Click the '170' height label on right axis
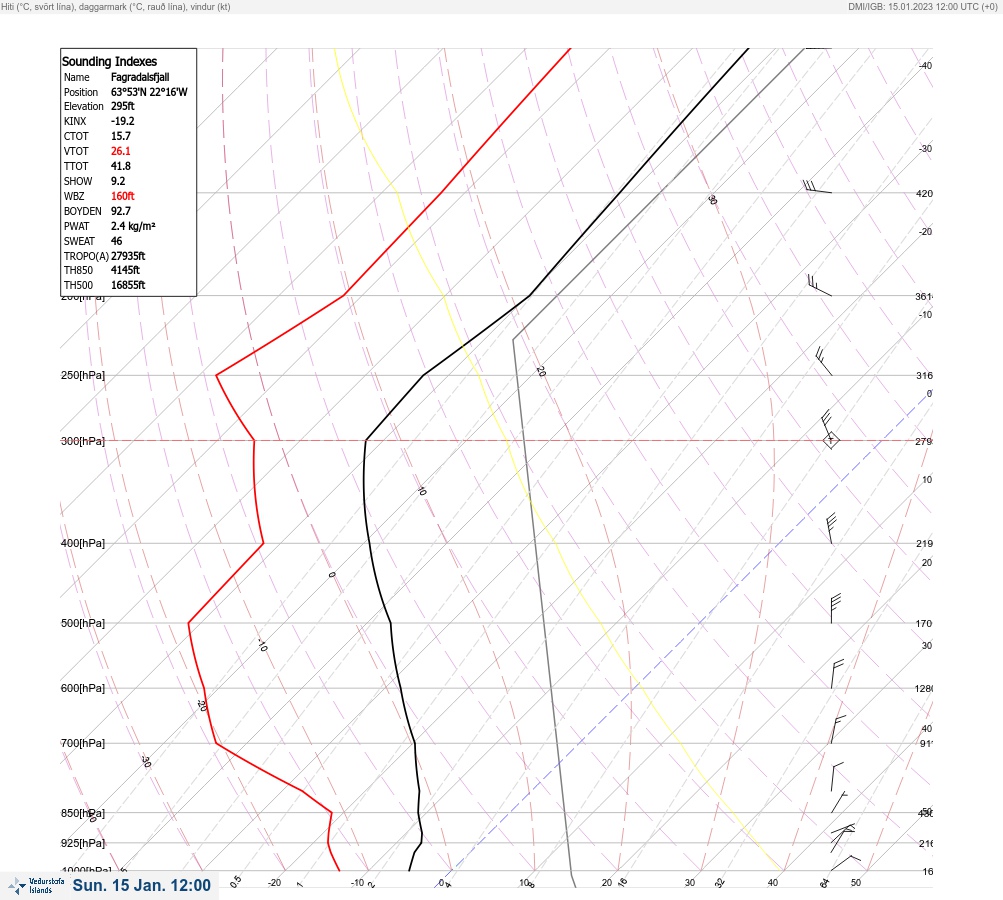This screenshot has height=900, width=1003. [924, 624]
